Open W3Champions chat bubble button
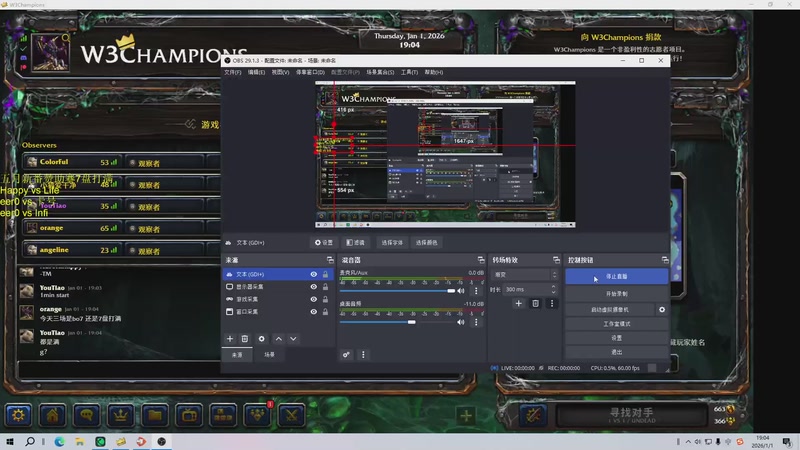Screen dimensions: 800x450 click(x=87, y=415)
